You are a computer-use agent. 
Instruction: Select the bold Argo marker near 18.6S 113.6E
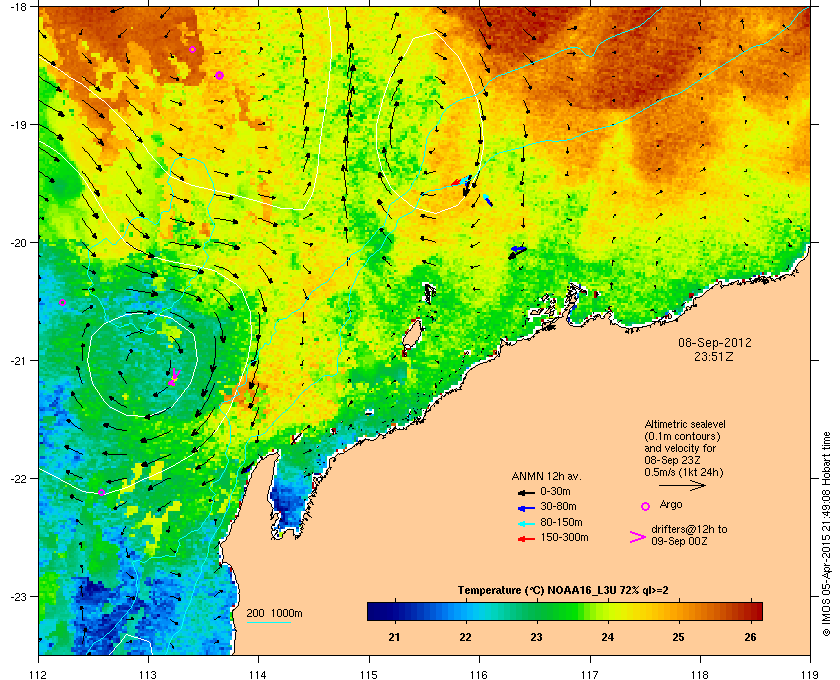pos(219,76)
